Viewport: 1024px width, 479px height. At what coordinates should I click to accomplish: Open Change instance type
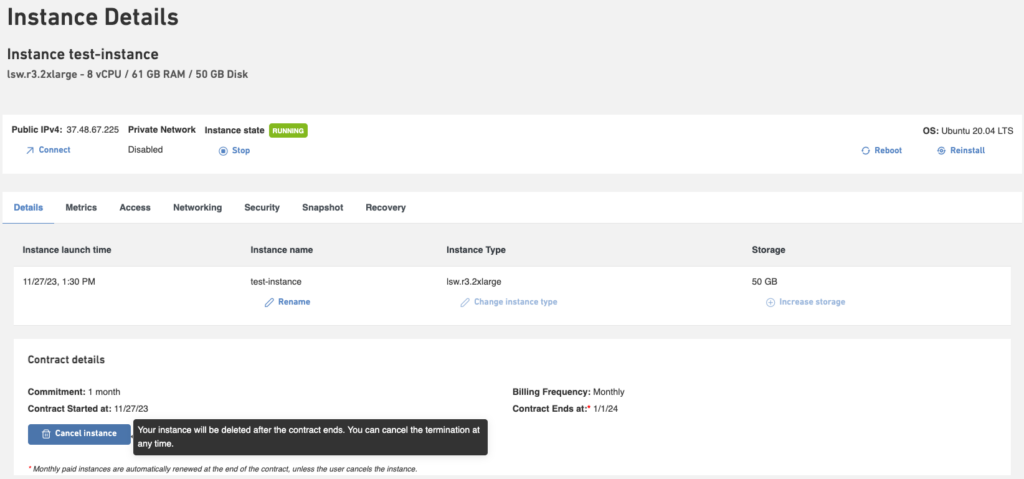(509, 303)
